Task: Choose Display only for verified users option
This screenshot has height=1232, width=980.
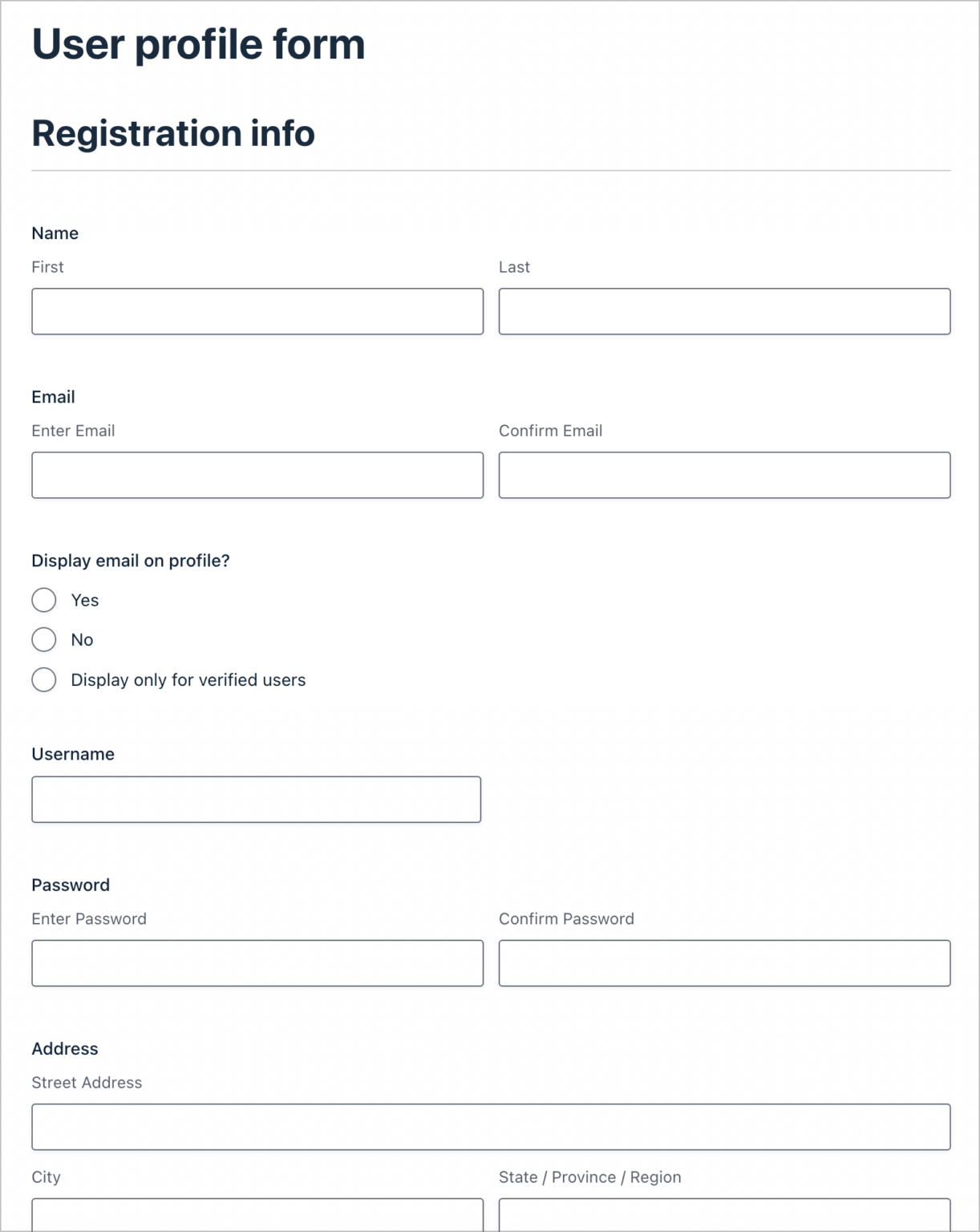Action: [44, 679]
